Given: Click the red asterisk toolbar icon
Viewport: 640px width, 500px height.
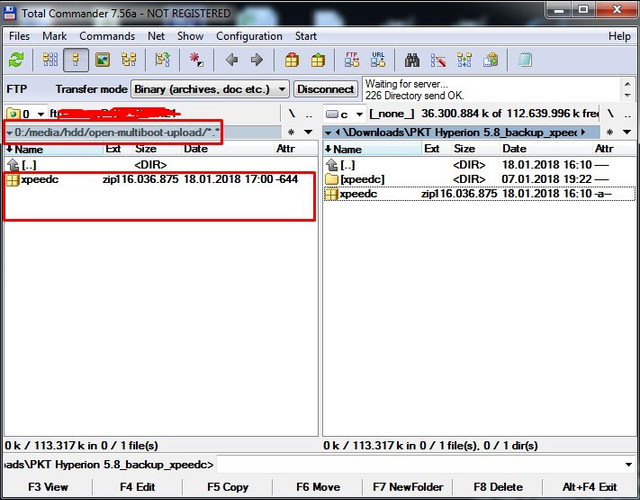Looking at the screenshot, I should pos(196,60).
